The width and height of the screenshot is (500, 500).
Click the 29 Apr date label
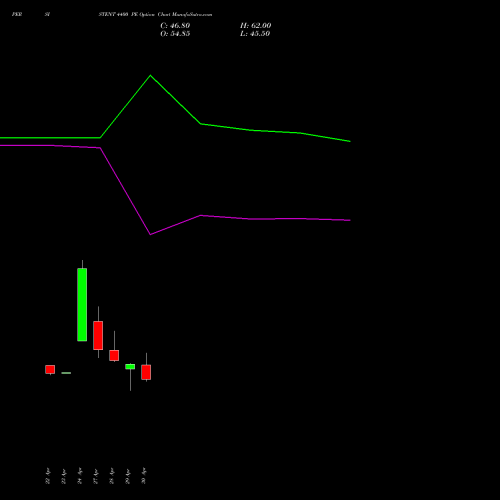[x=128, y=476]
